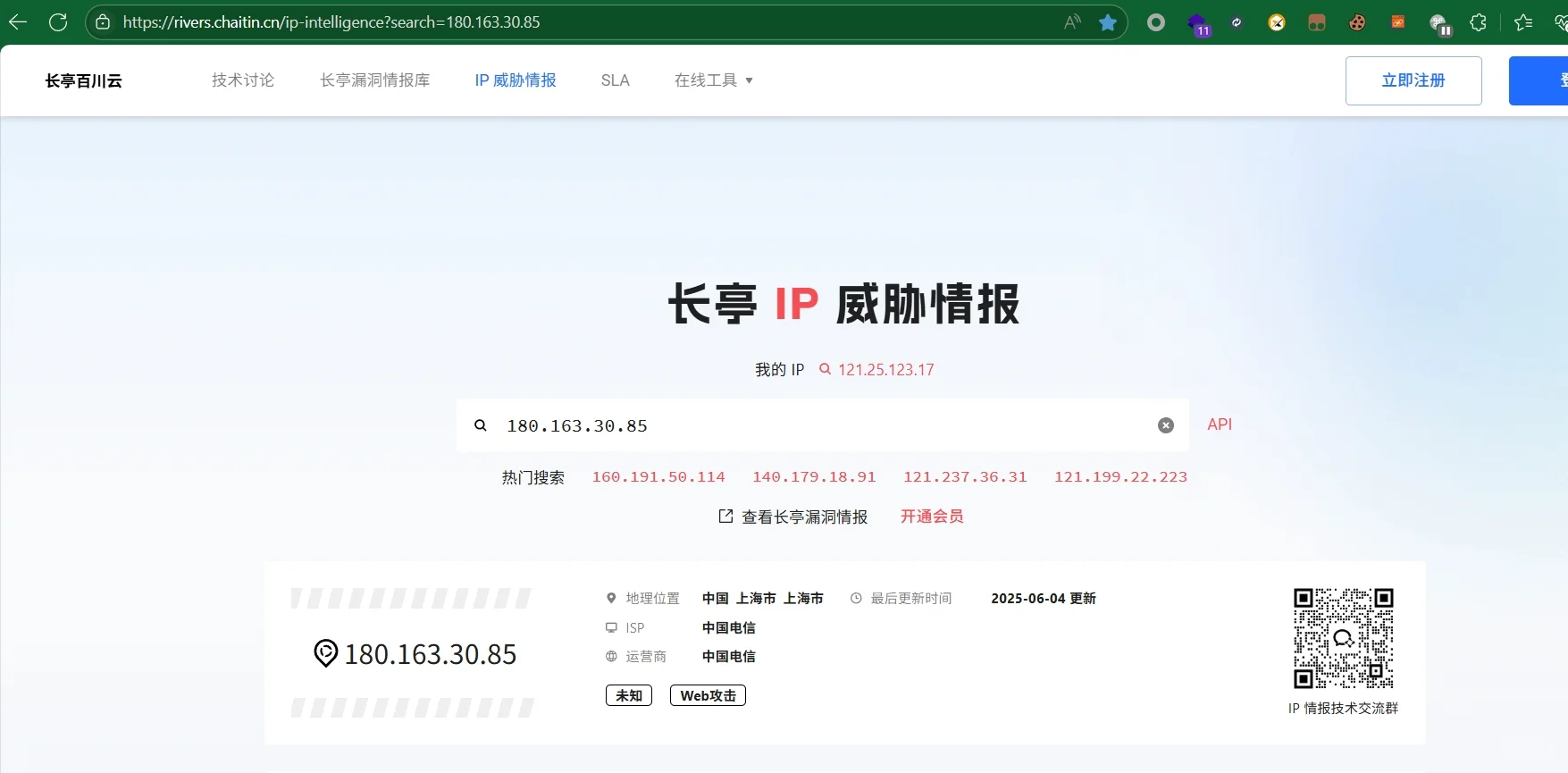The width and height of the screenshot is (1568, 773).
Task: Search hot IP 121.237.36.31
Action: [965, 477]
